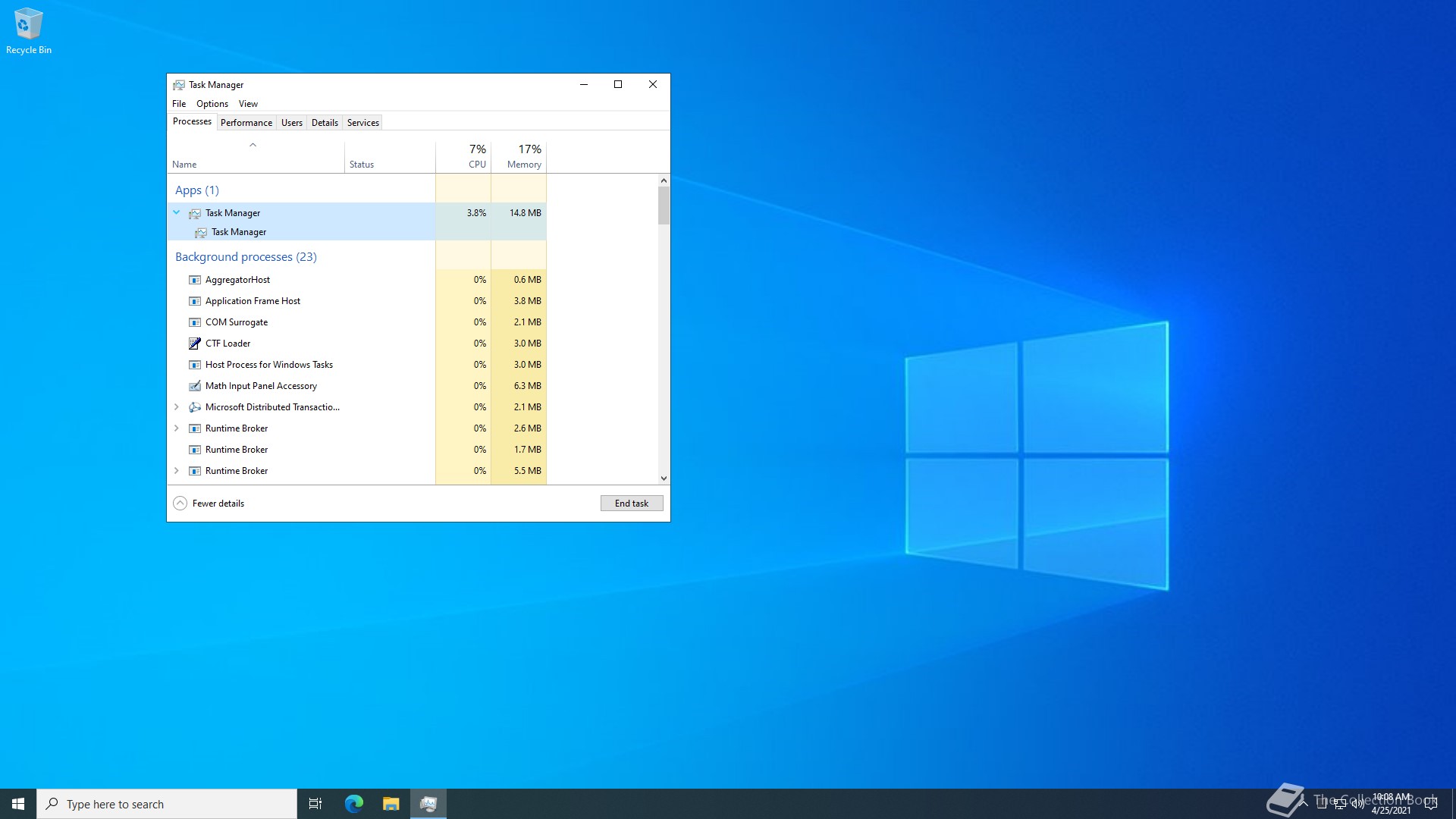Click the AggregatorHost process icon
1456x819 pixels.
(x=195, y=280)
